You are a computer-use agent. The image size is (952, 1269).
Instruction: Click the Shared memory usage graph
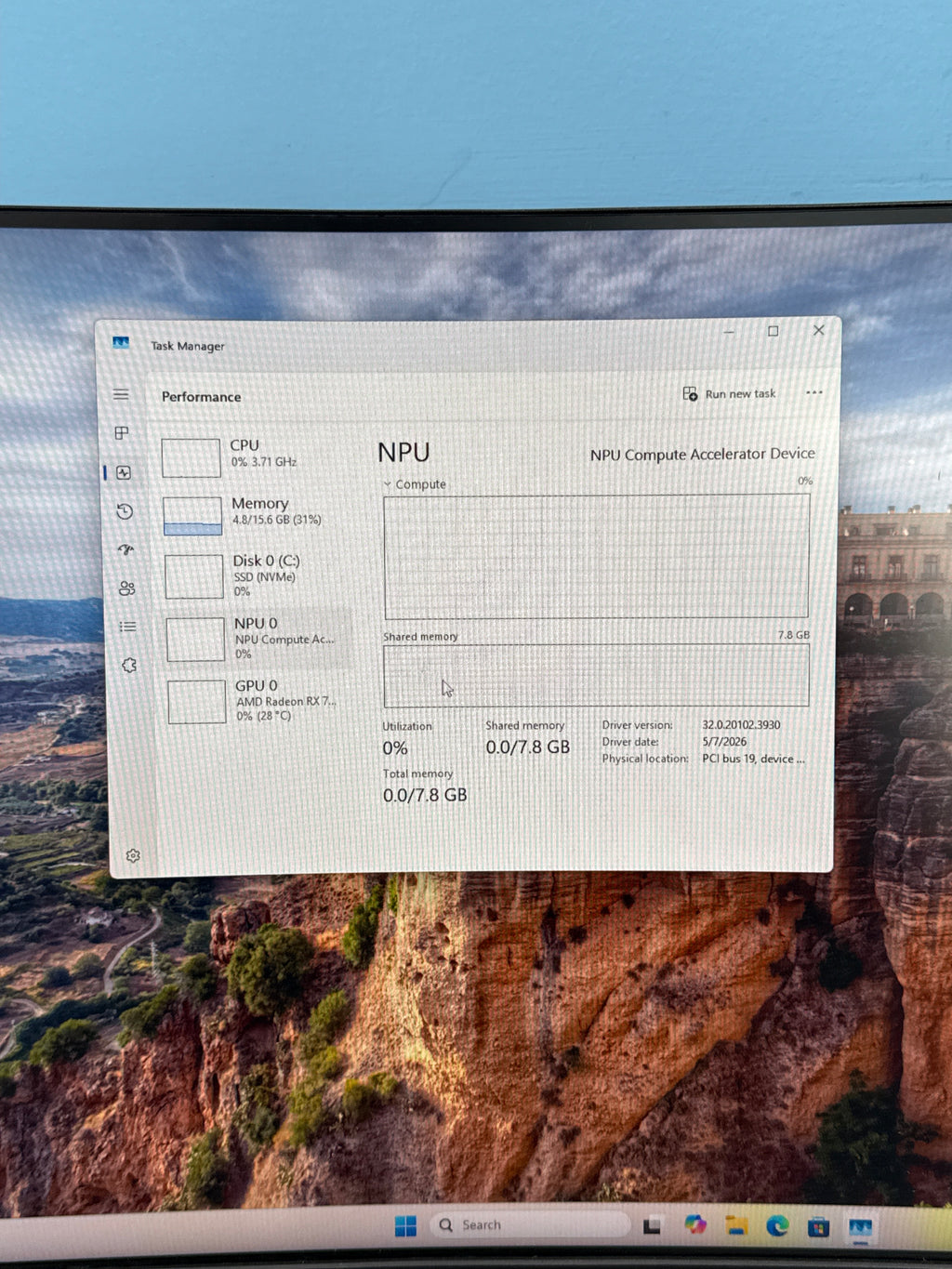click(x=596, y=676)
